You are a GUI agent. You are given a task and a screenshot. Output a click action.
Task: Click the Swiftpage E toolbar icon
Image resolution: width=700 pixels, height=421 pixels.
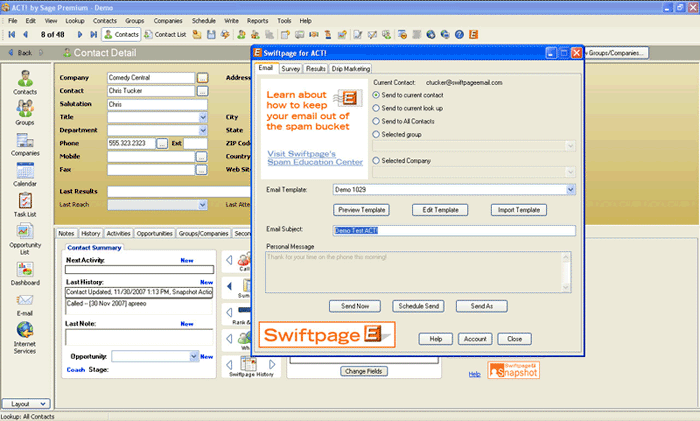pyautogui.click(x=474, y=34)
